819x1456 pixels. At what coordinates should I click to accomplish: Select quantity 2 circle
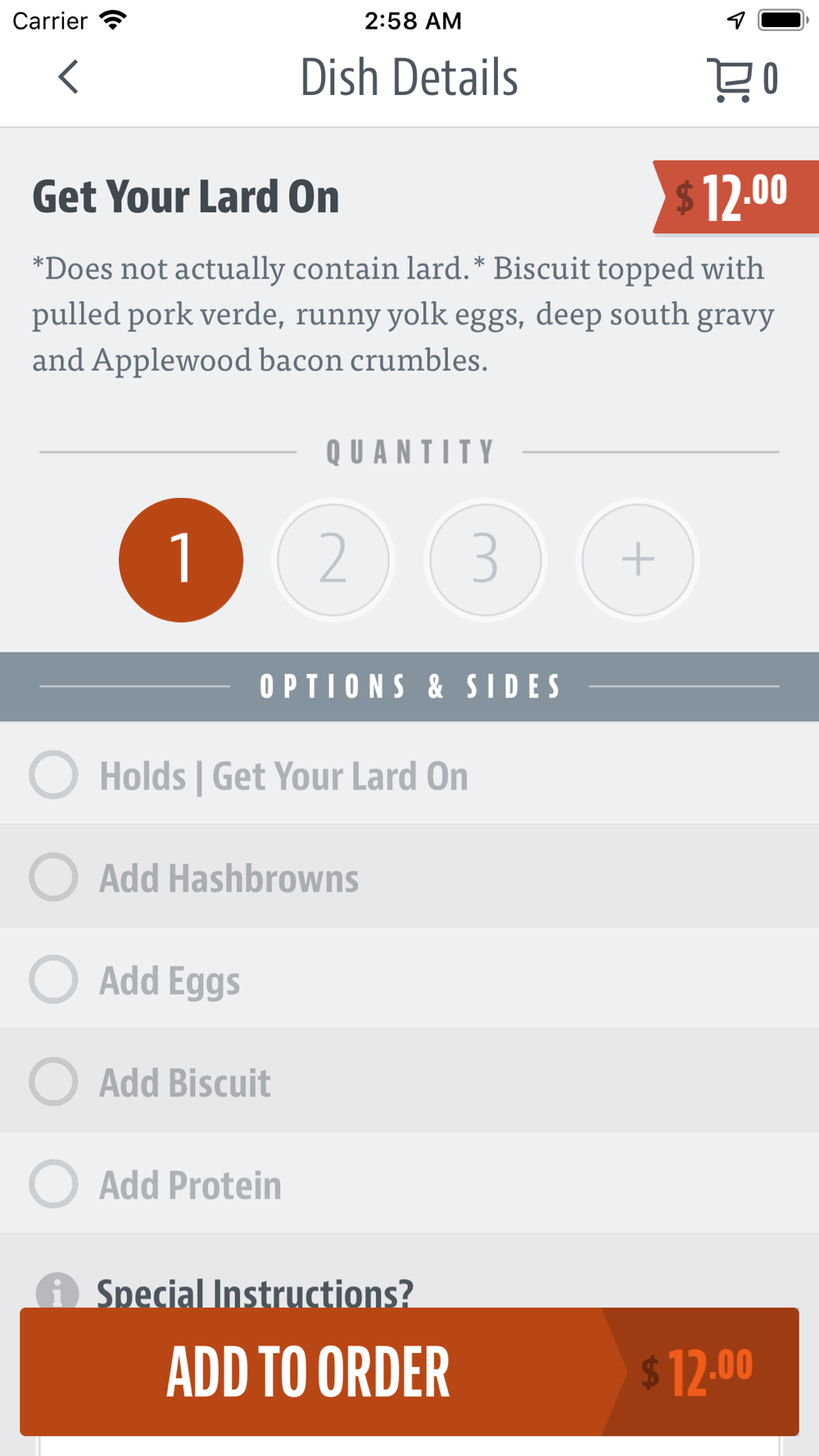click(333, 560)
